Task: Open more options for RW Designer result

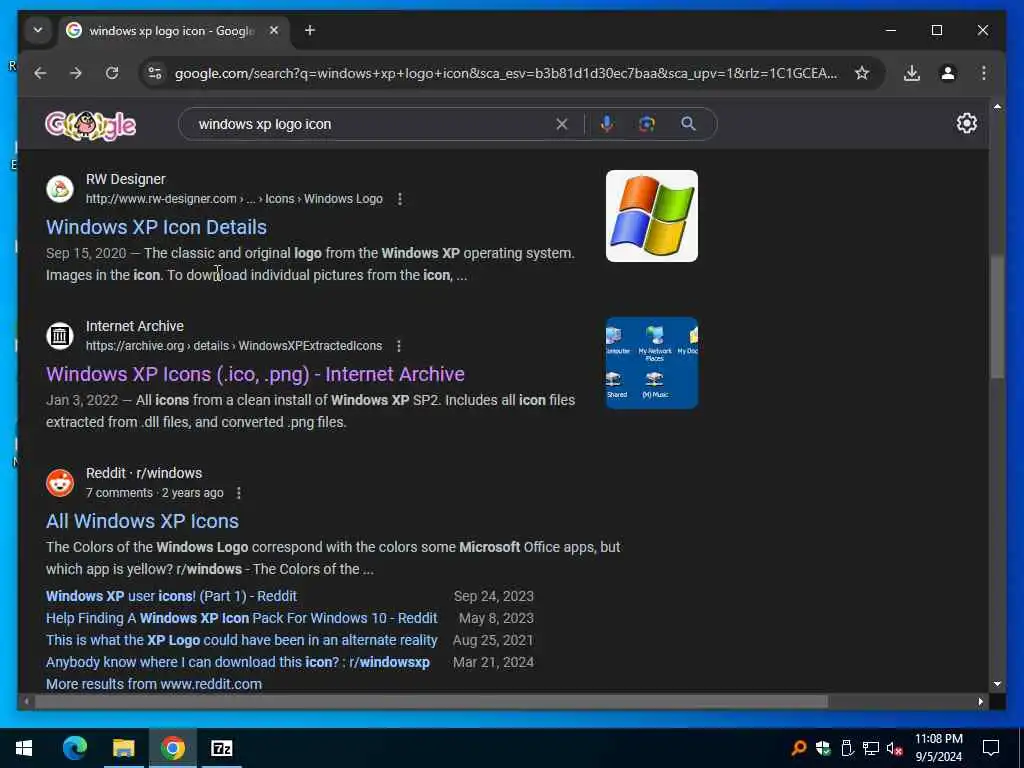Action: pyautogui.click(x=400, y=199)
